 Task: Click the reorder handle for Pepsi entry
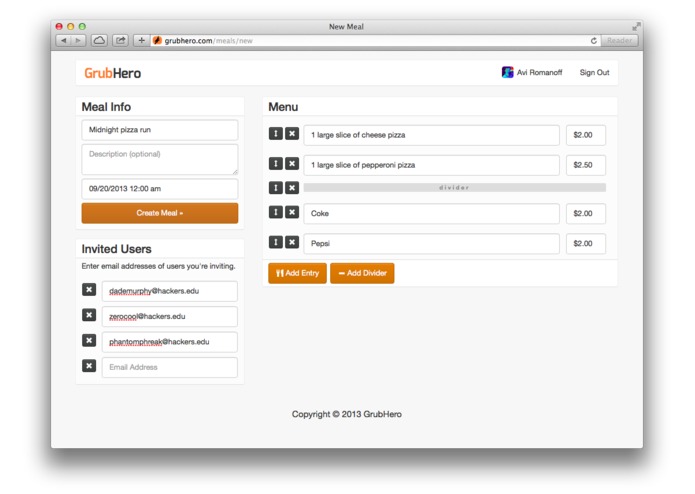coord(276,242)
